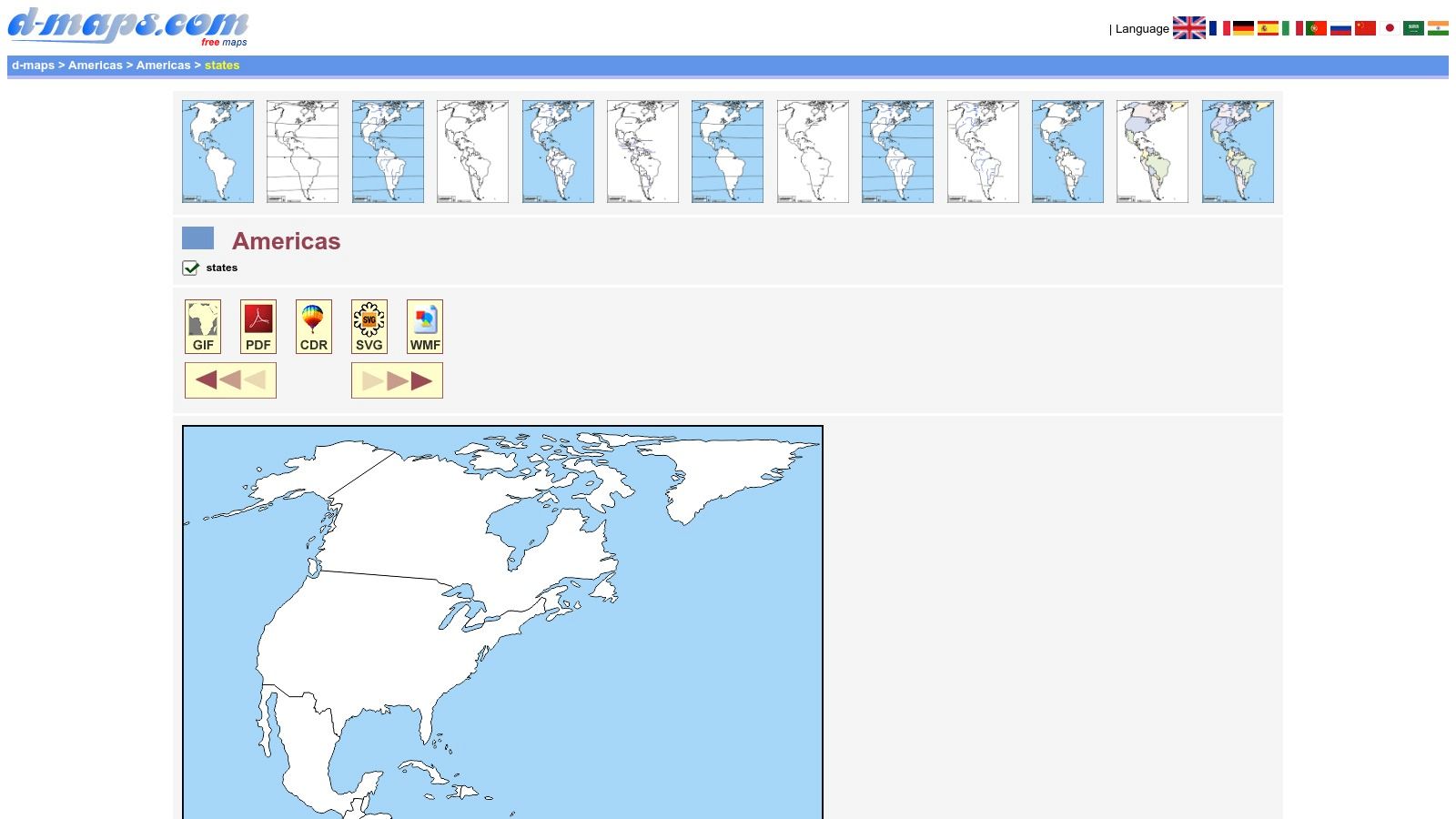Image resolution: width=1456 pixels, height=819 pixels.
Task: Download the SVG version of the map
Action: [x=369, y=326]
